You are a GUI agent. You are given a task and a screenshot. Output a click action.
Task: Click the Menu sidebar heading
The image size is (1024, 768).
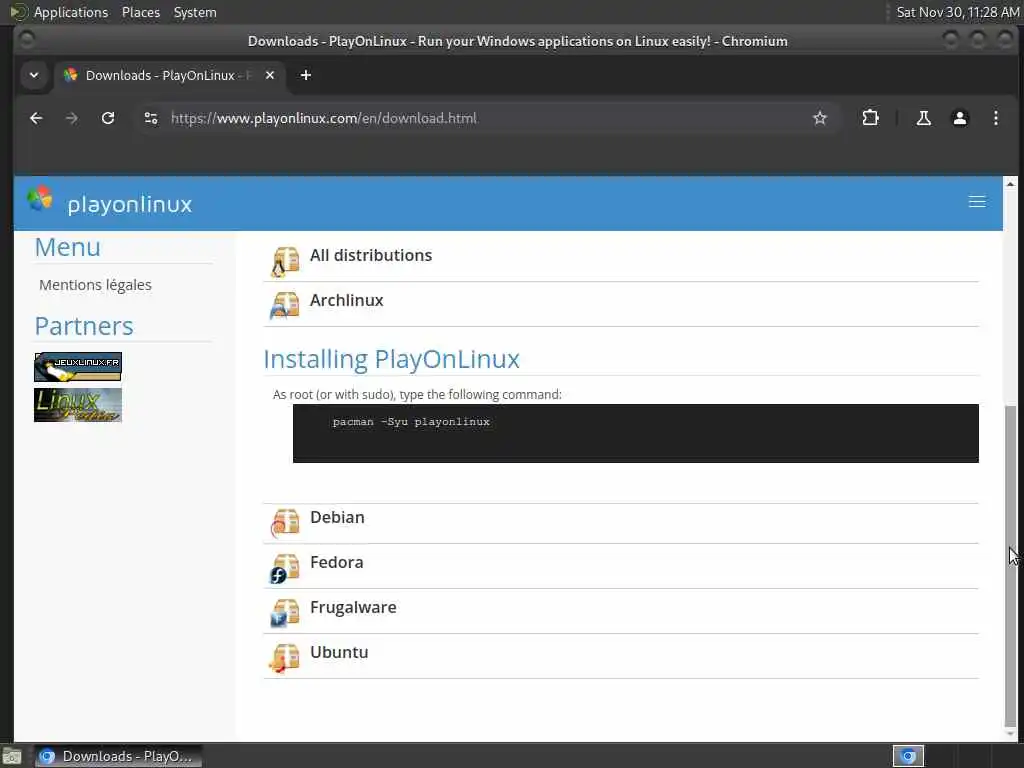[67, 248]
